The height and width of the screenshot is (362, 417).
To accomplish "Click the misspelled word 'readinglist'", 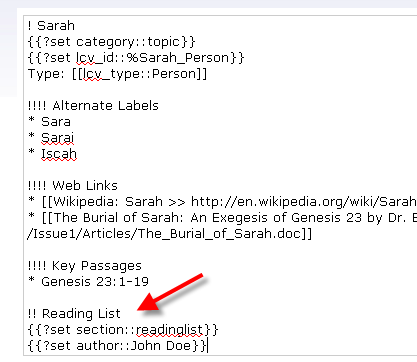I will (169, 330).
